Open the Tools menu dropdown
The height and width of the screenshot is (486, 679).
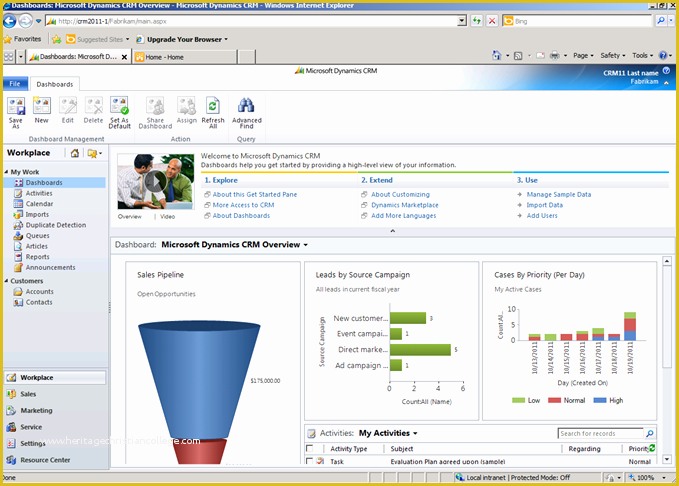coord(642,55)
